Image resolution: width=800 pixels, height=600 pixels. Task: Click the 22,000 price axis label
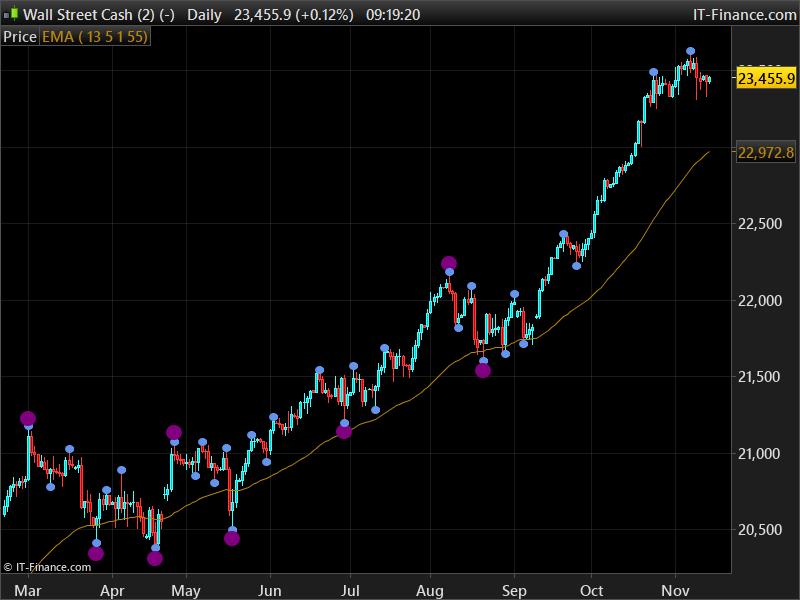pyautogui.click(x=760, y=301)
